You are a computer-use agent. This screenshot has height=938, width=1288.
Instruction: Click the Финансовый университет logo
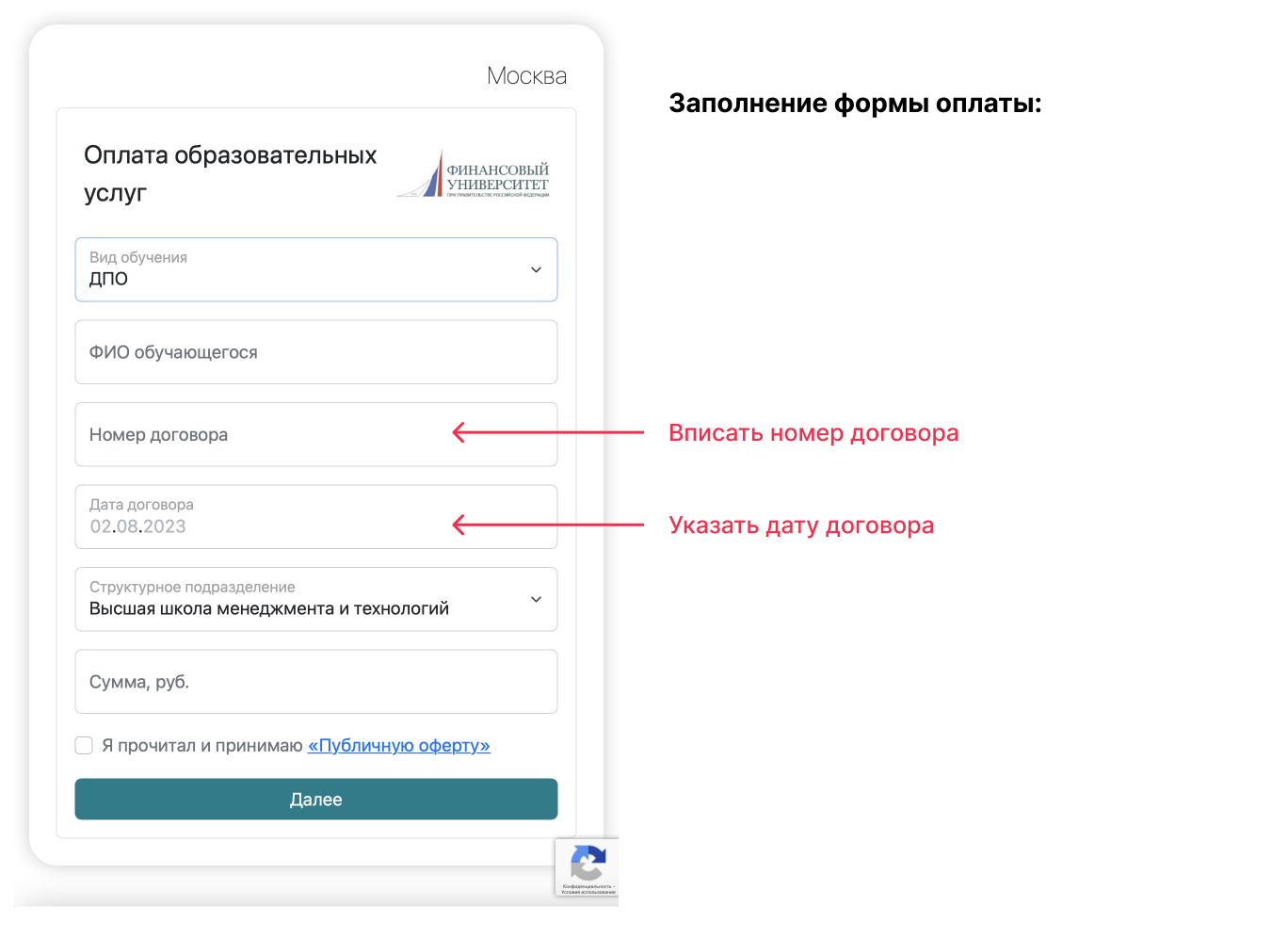pyautogui.click(x=474, y=174)
